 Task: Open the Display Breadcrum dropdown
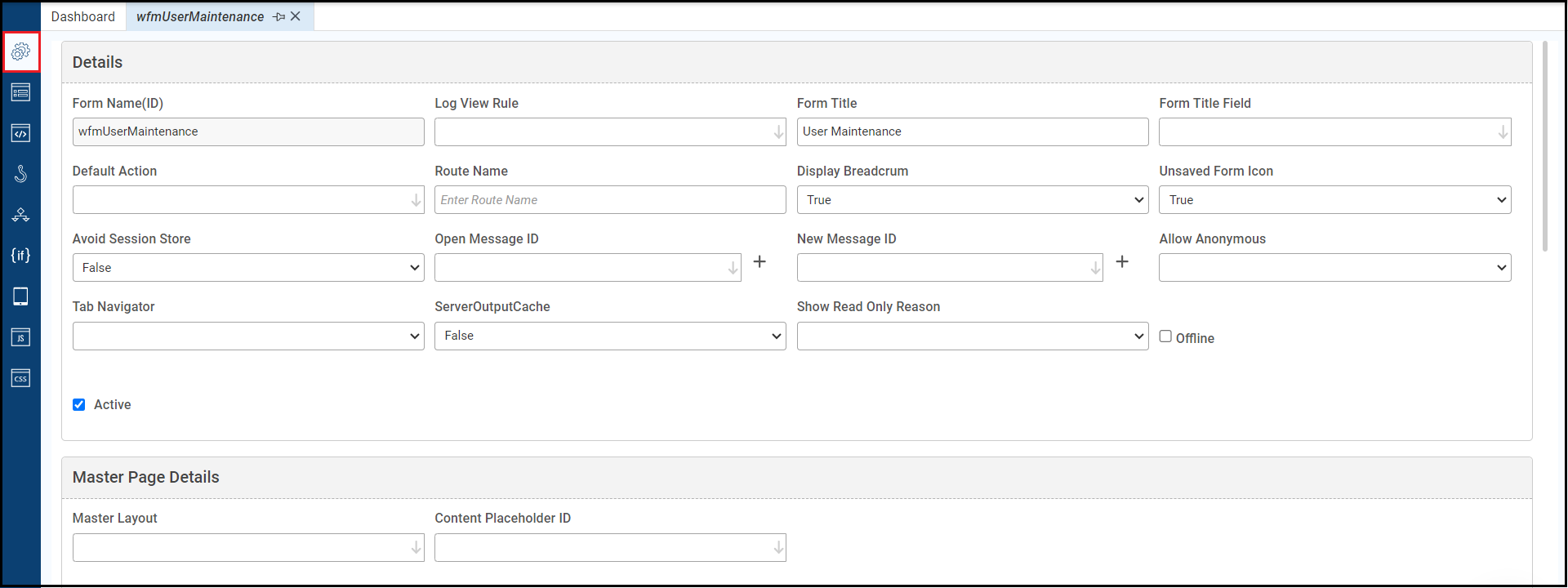[972, 200]
